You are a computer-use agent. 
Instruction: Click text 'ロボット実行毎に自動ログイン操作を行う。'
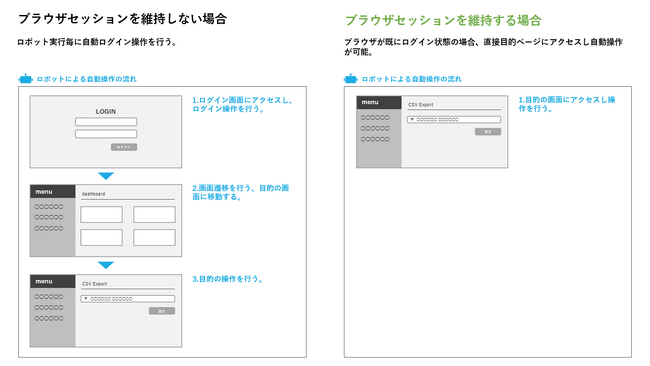point(97,42)
